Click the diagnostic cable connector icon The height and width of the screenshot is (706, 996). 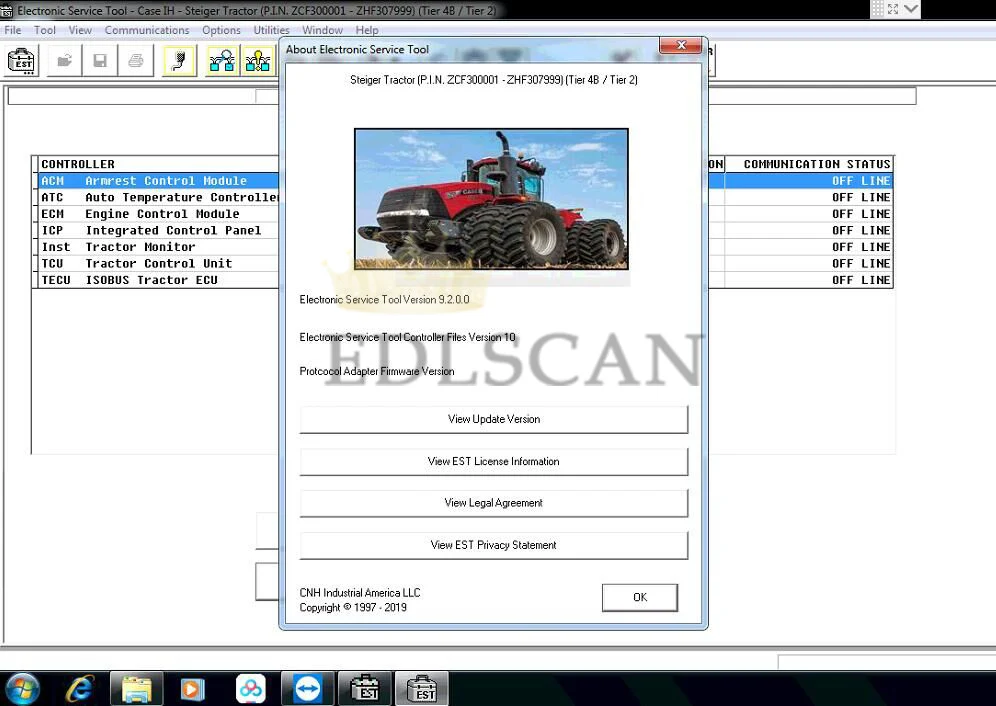click(x=179, y=61)
